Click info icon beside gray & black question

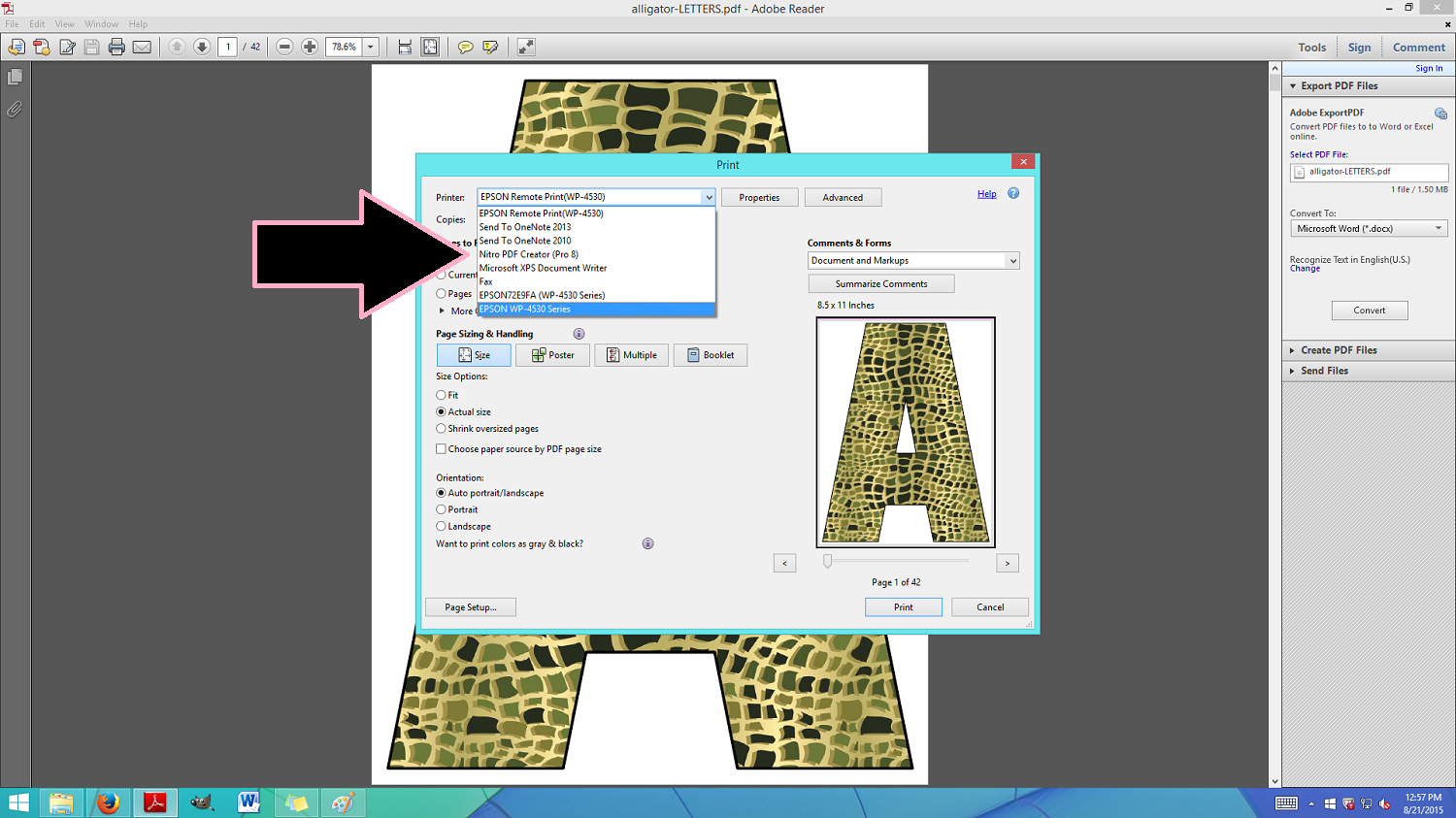coord(647,543)
